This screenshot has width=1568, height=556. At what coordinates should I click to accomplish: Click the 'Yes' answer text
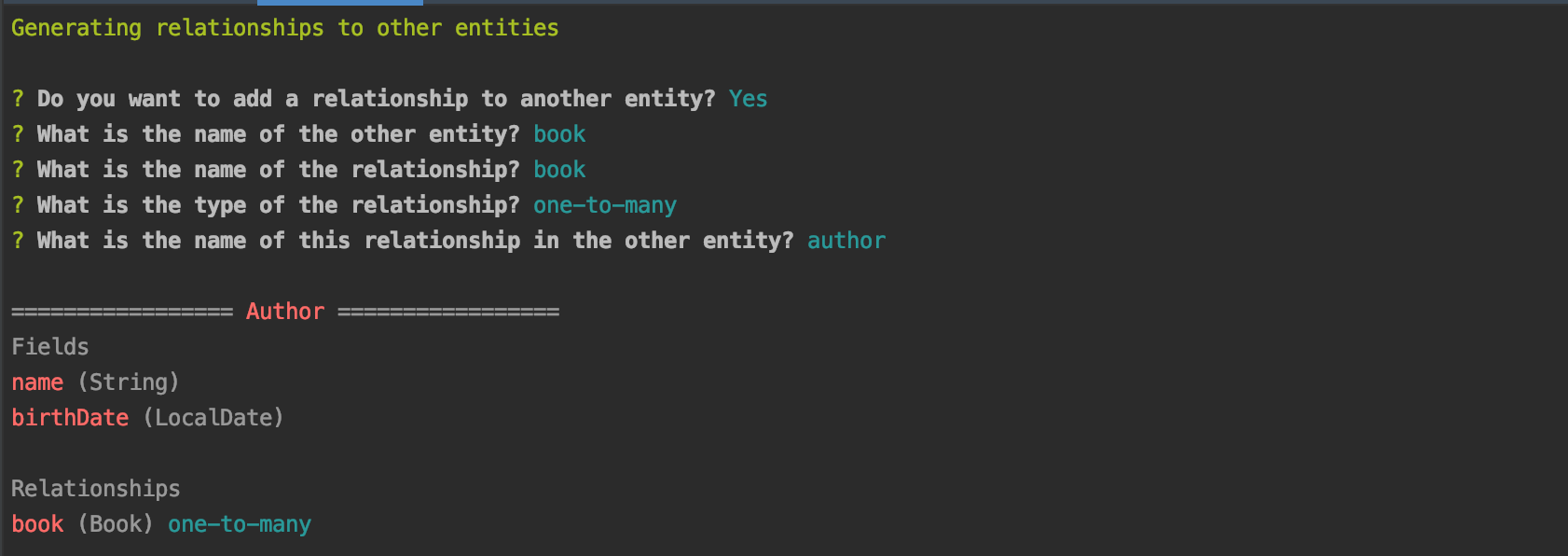(x=749, y=99)
